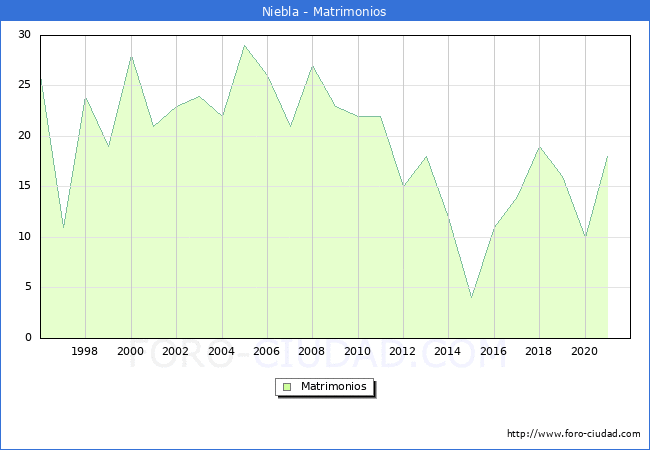Viewport: 650px width, 450px height.
Task: Click the 1997 dip data point
Action: 63,227
